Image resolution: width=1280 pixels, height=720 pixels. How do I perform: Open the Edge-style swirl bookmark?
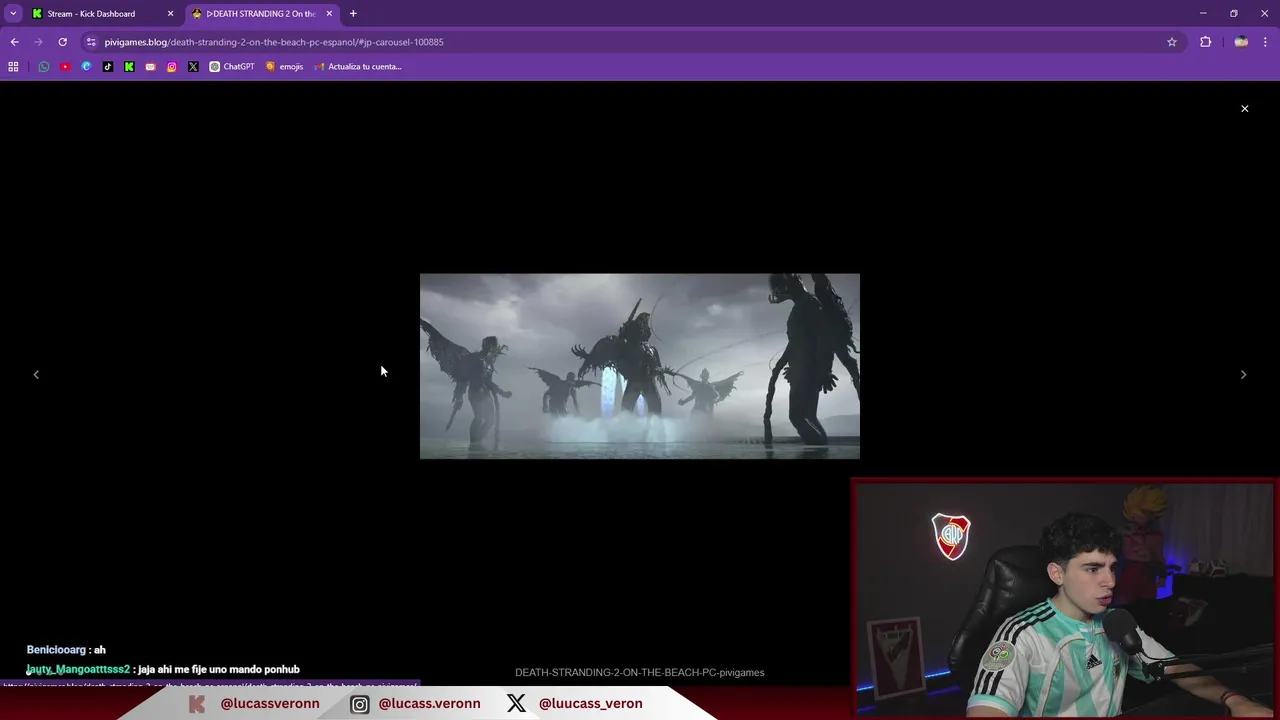pyautogui.click(x=86, y=66)
